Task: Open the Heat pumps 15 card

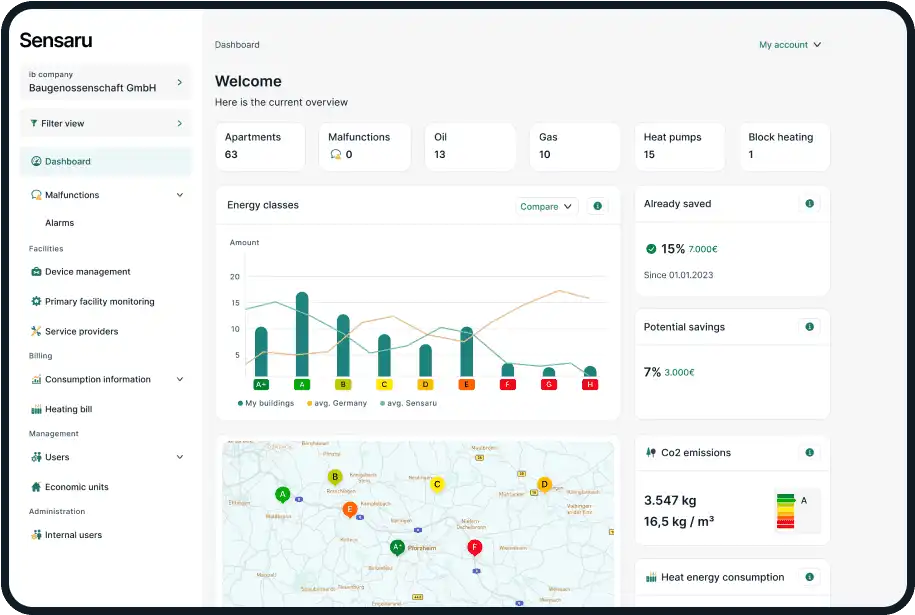Action: [x=680, y=146]
